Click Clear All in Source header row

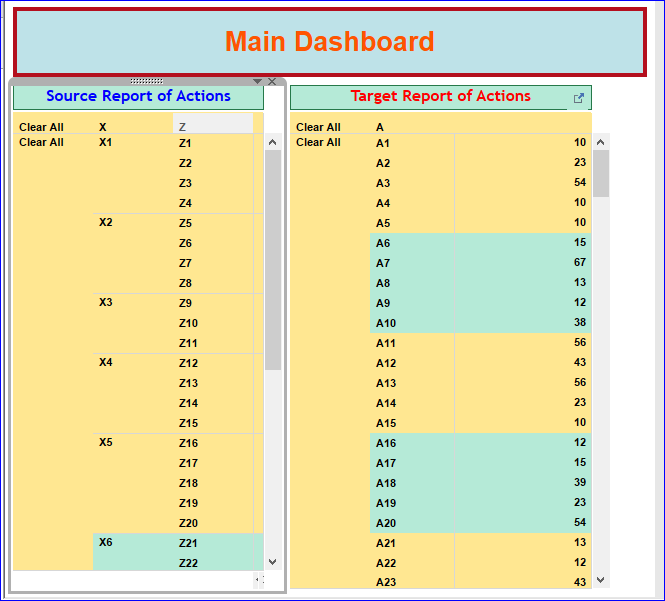tap(41, 127)
